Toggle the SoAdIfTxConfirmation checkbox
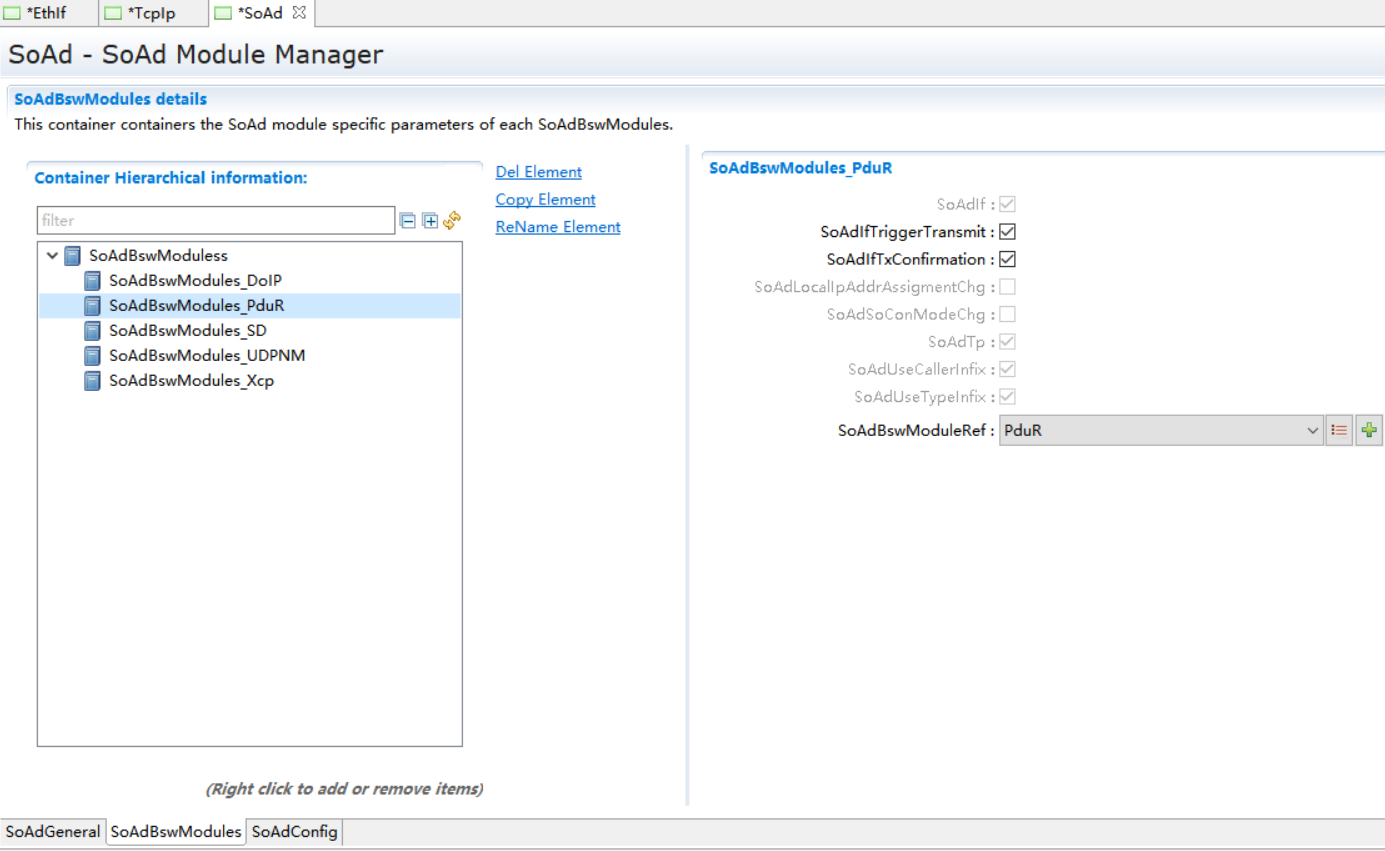 point(1007,259)
